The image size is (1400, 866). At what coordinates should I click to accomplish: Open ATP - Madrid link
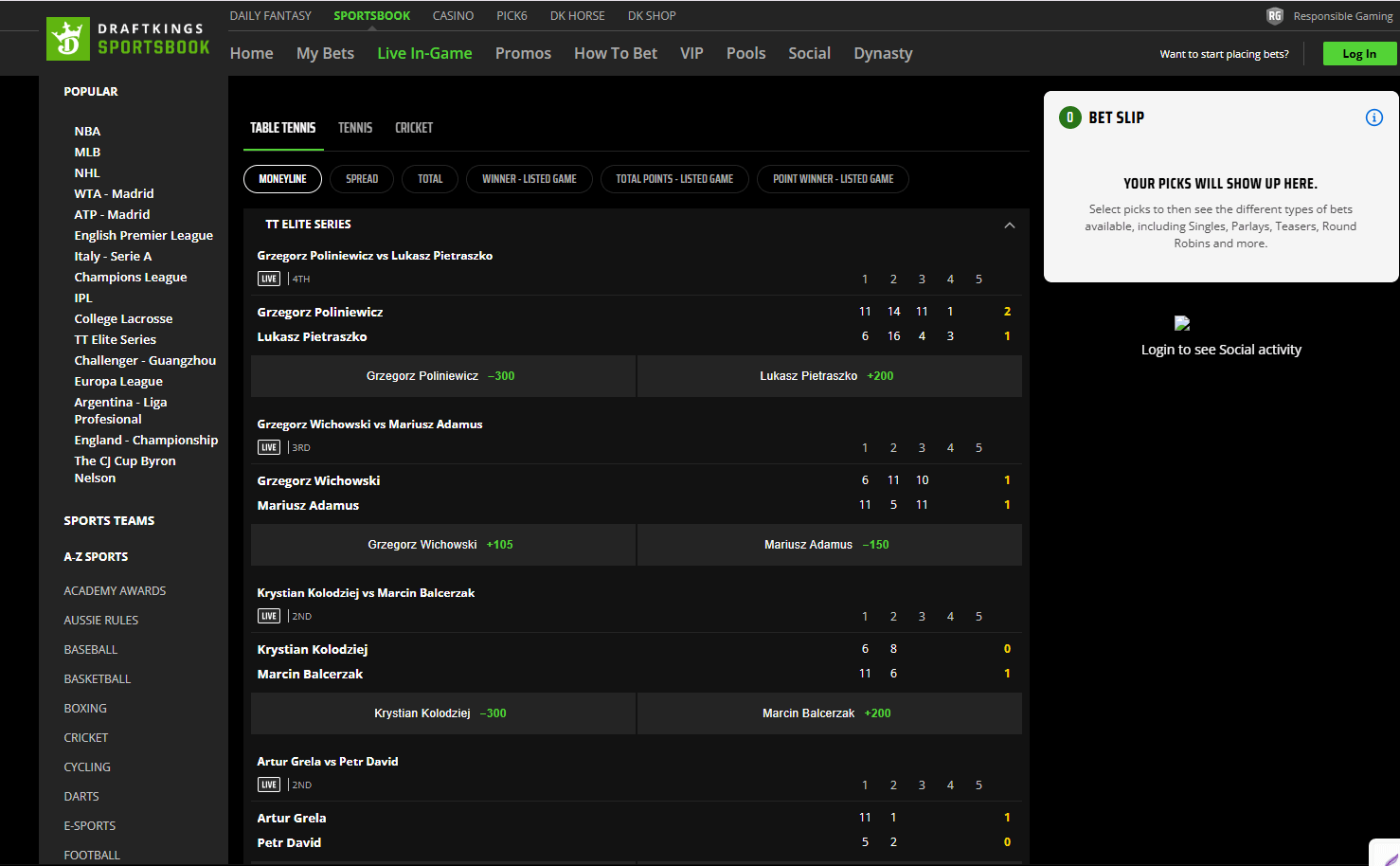coord(112,215)
